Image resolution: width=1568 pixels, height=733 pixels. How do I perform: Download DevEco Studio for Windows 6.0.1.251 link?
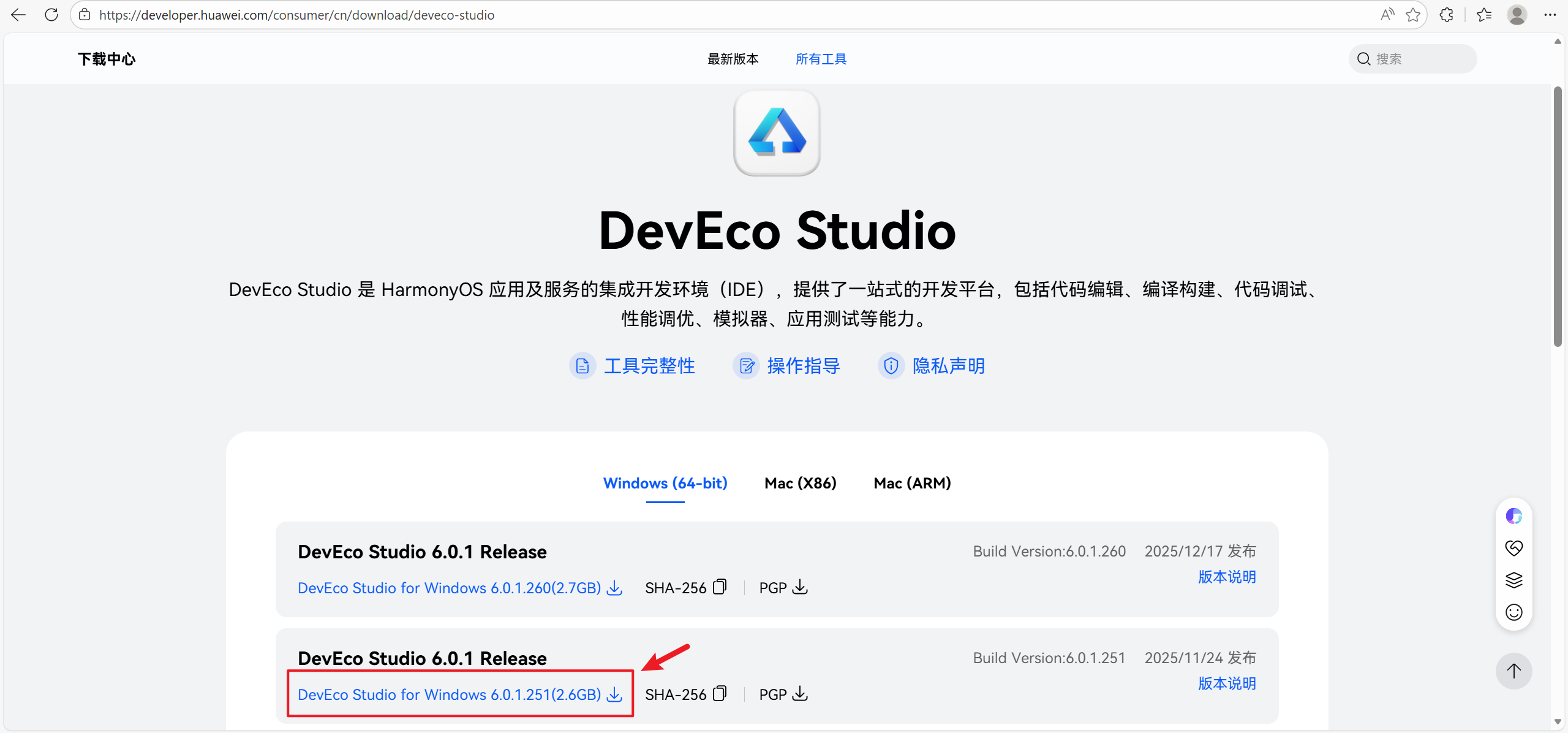tap(459, 694)
